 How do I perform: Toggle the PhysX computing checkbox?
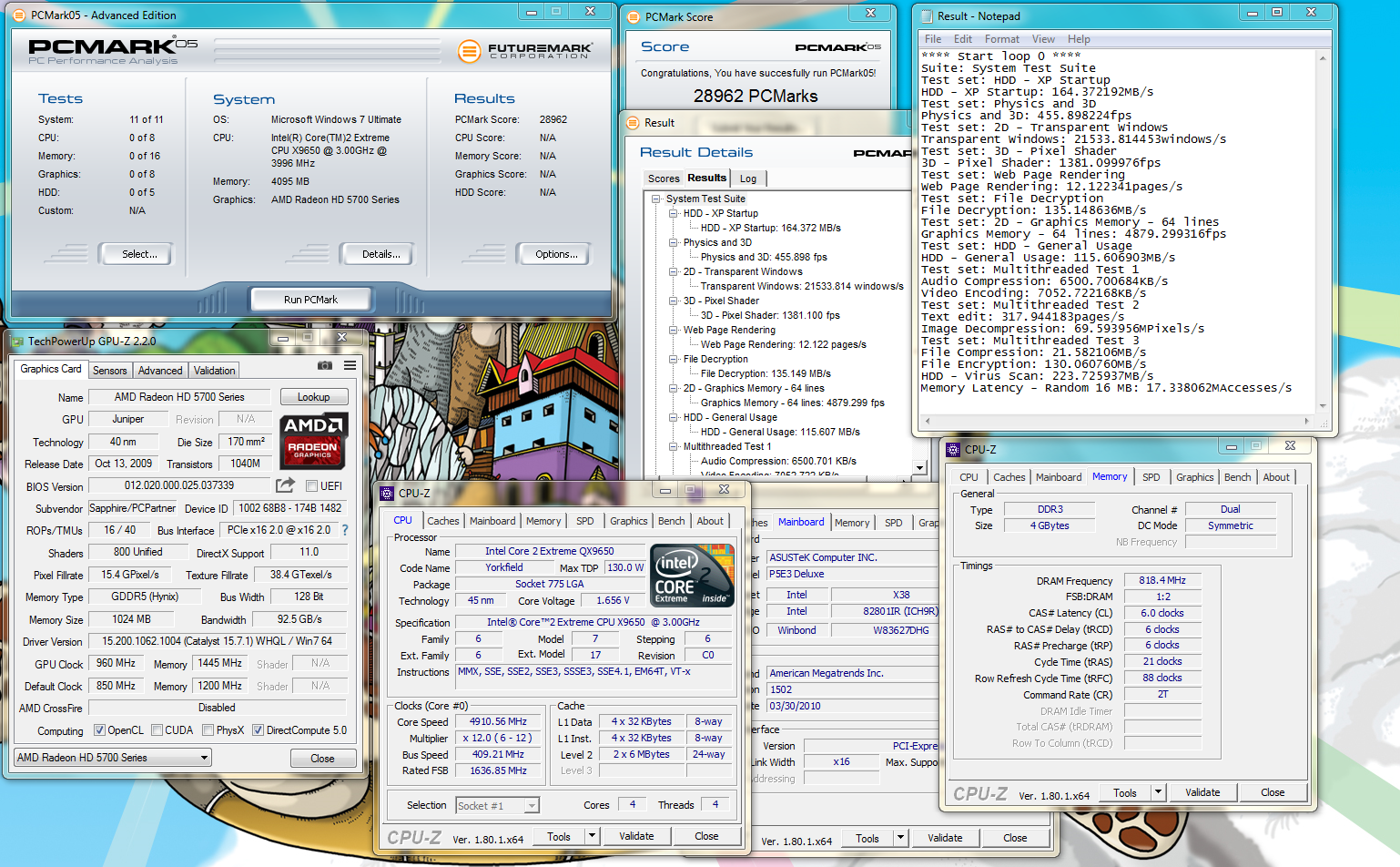click(x=208, y=729)
